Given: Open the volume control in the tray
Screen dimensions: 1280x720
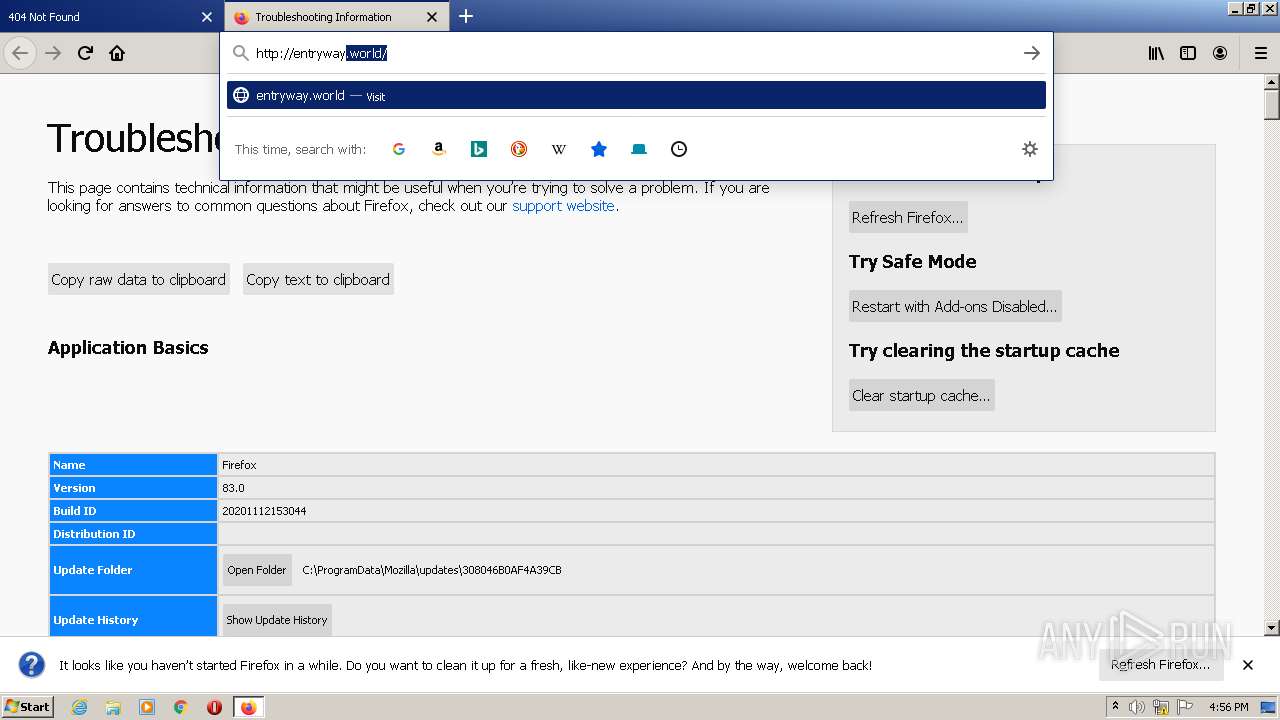Looking at the screenshot, I should point(1137,707).
